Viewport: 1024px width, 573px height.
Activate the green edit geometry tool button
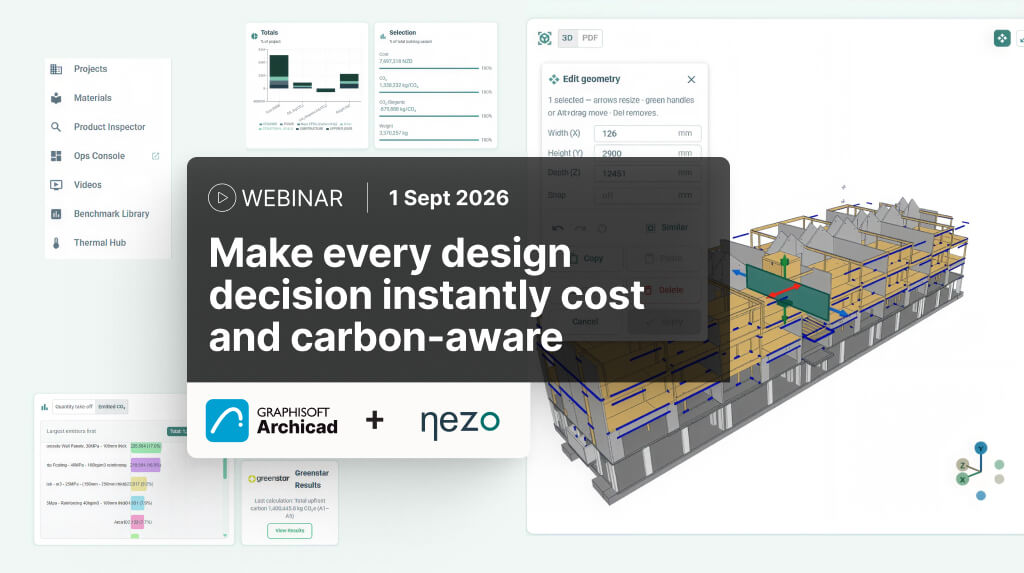(1002, 39)
